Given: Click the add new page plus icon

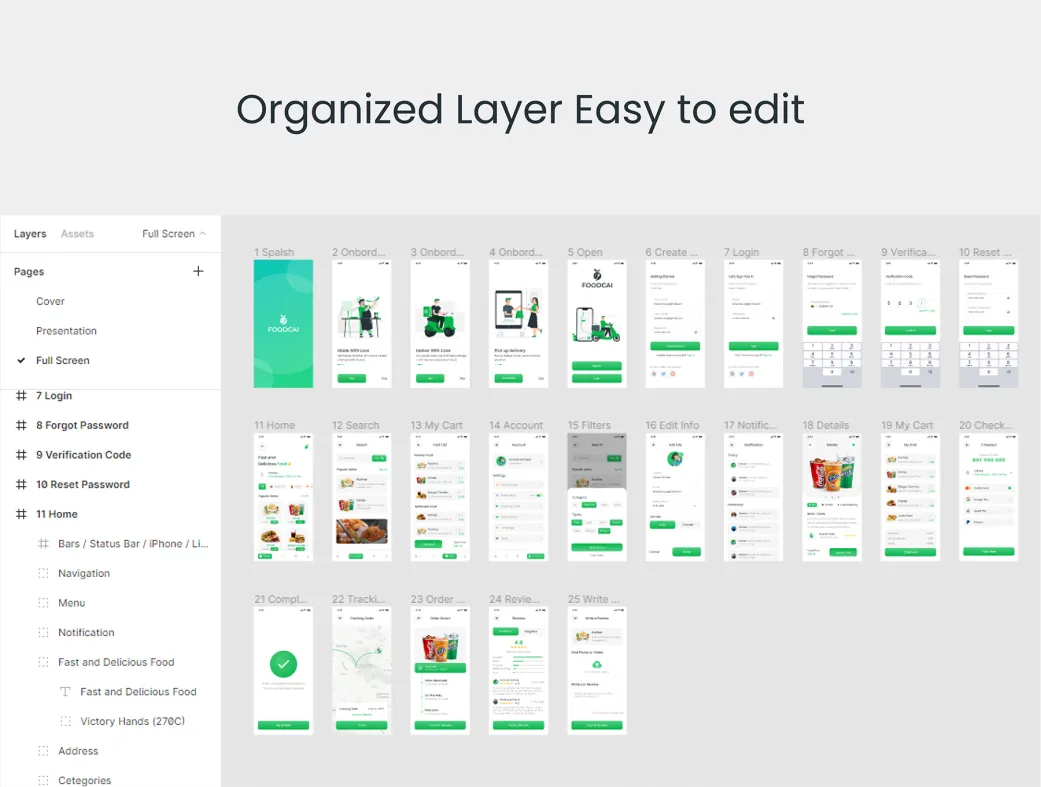Looking at the screenshot, I should pos(198,272).
